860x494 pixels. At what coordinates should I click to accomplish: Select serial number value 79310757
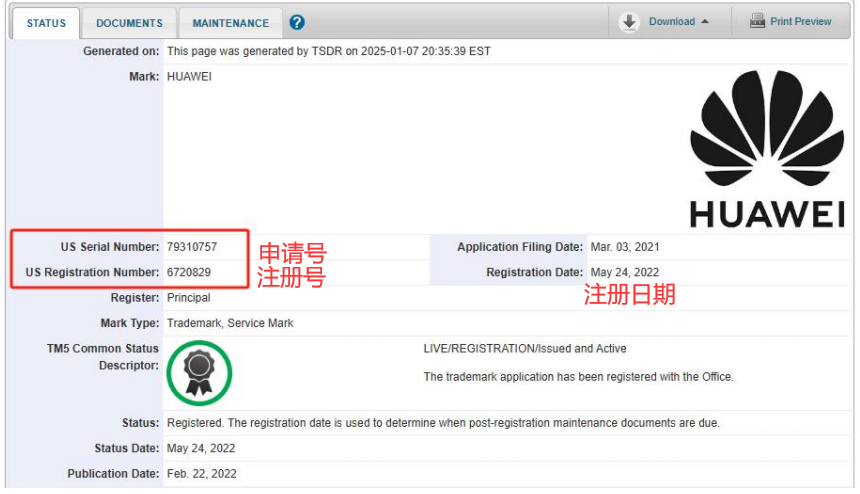192,247
